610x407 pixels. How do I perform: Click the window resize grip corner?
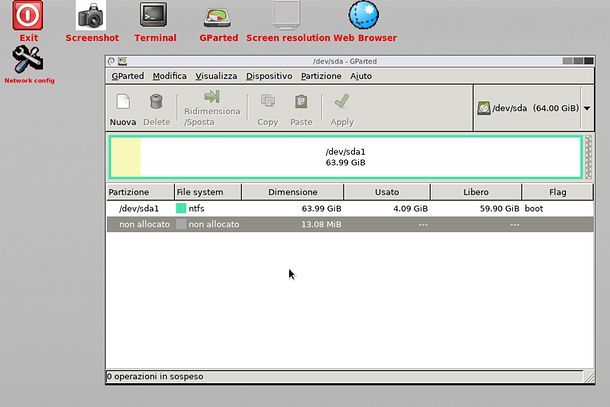click(589, 377)
